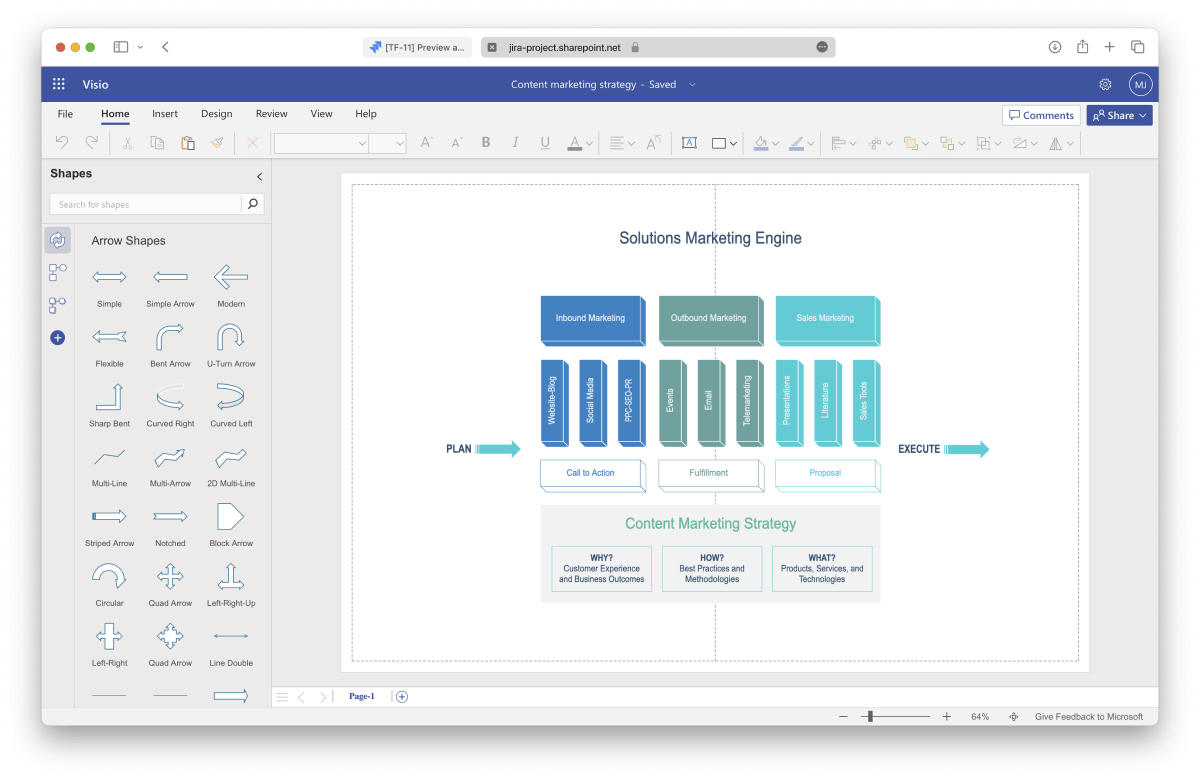Click the Search for shapes field

click(146, 204)
